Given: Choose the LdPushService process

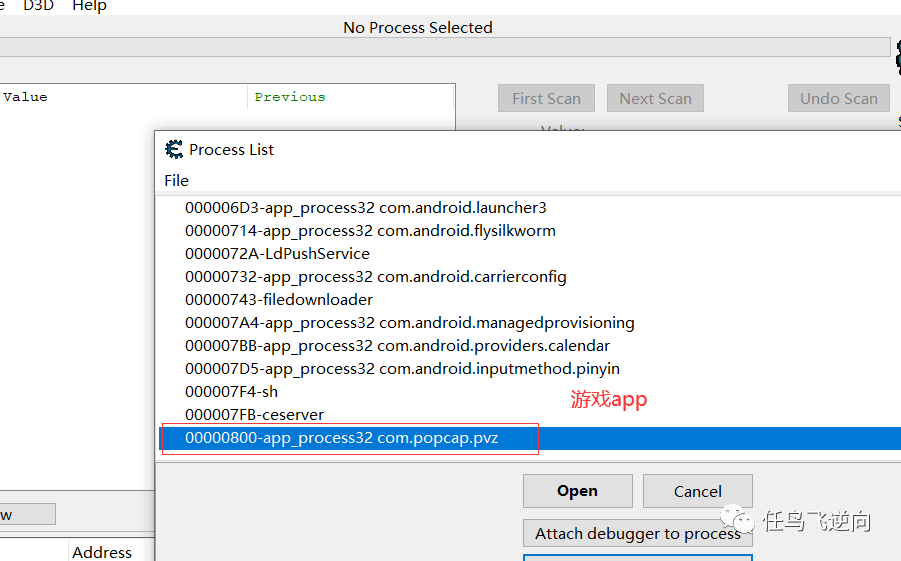Looking at the screenshot, I should click(277, 254).
